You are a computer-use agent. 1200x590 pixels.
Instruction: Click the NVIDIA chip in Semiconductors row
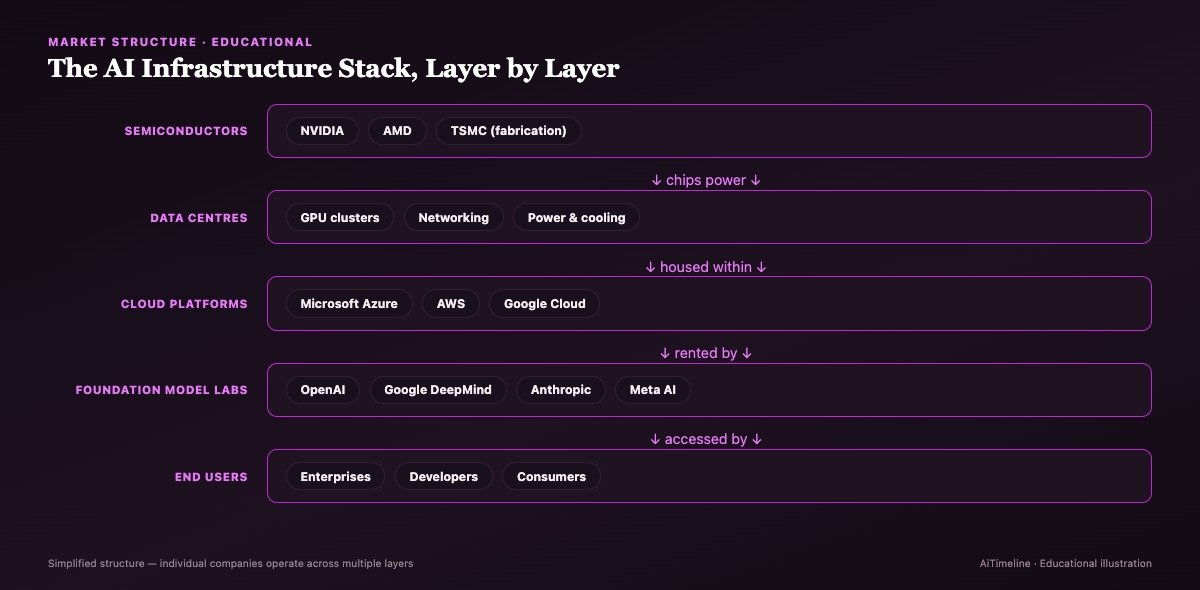point(322,131)
